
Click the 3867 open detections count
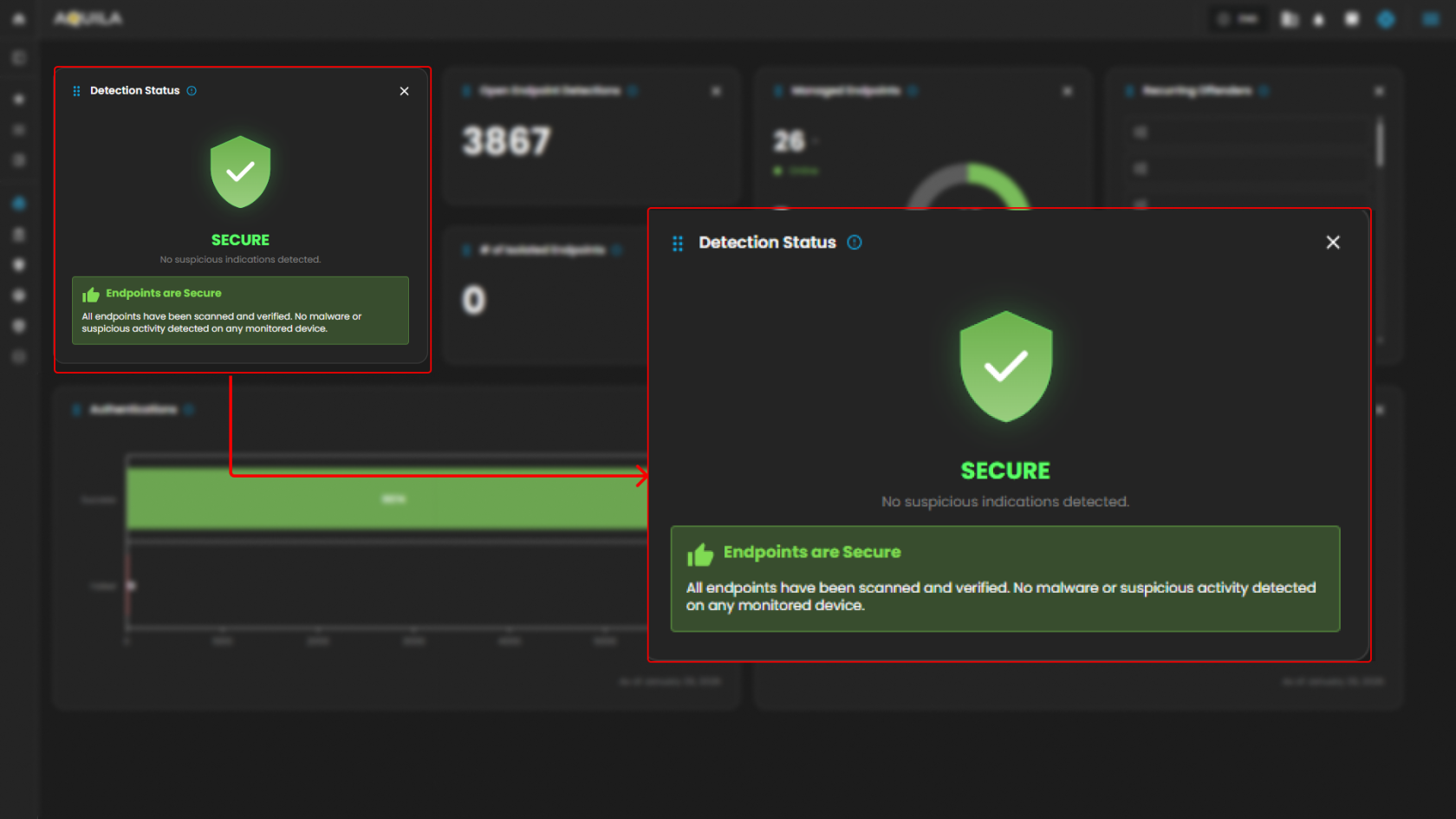tap(506, 141)
